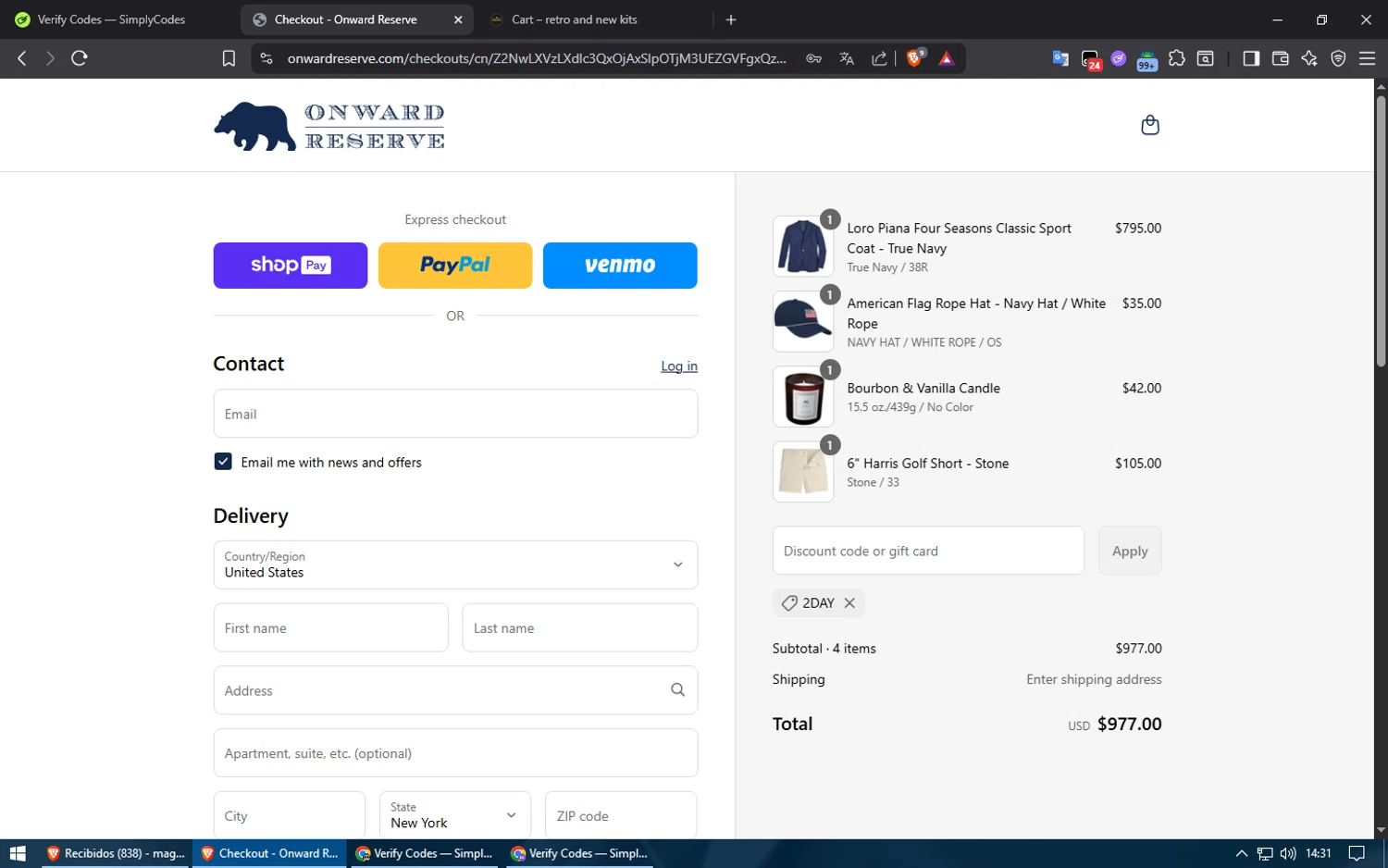Focus the City input field
This screenshot has height=868, width=1388.
click(x=290, y=815)
